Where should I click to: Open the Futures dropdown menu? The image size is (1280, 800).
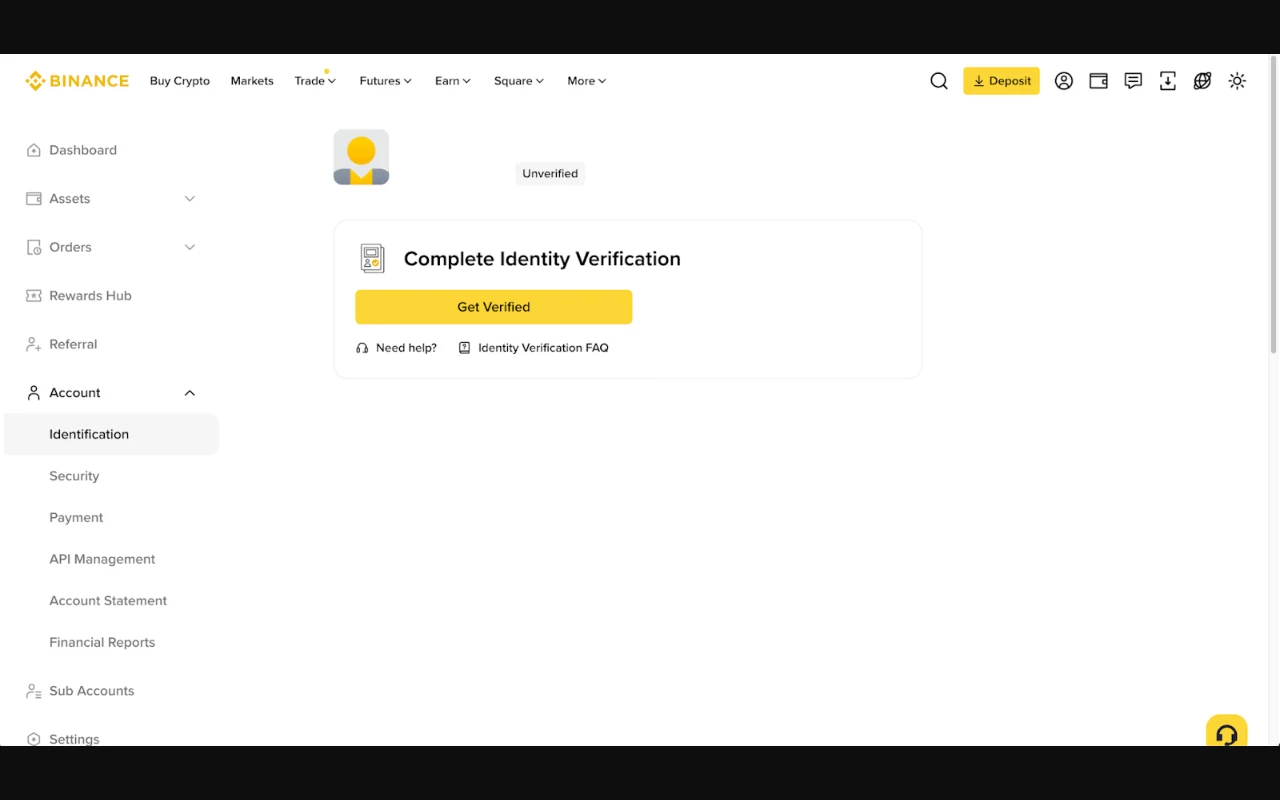point(386,81)
